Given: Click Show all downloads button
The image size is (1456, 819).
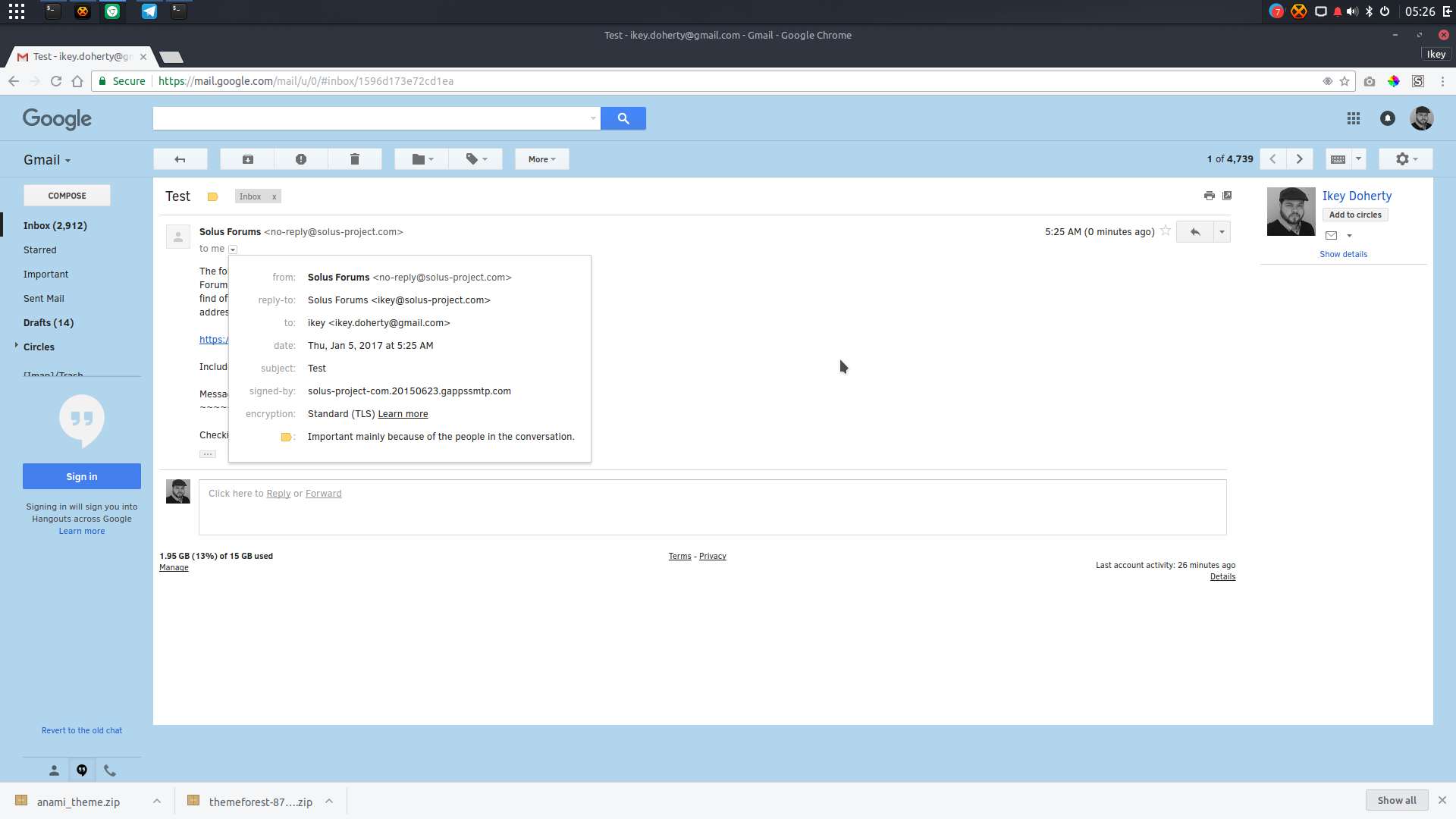Looking at the screenshot, I should click(x=1397, y=801).
